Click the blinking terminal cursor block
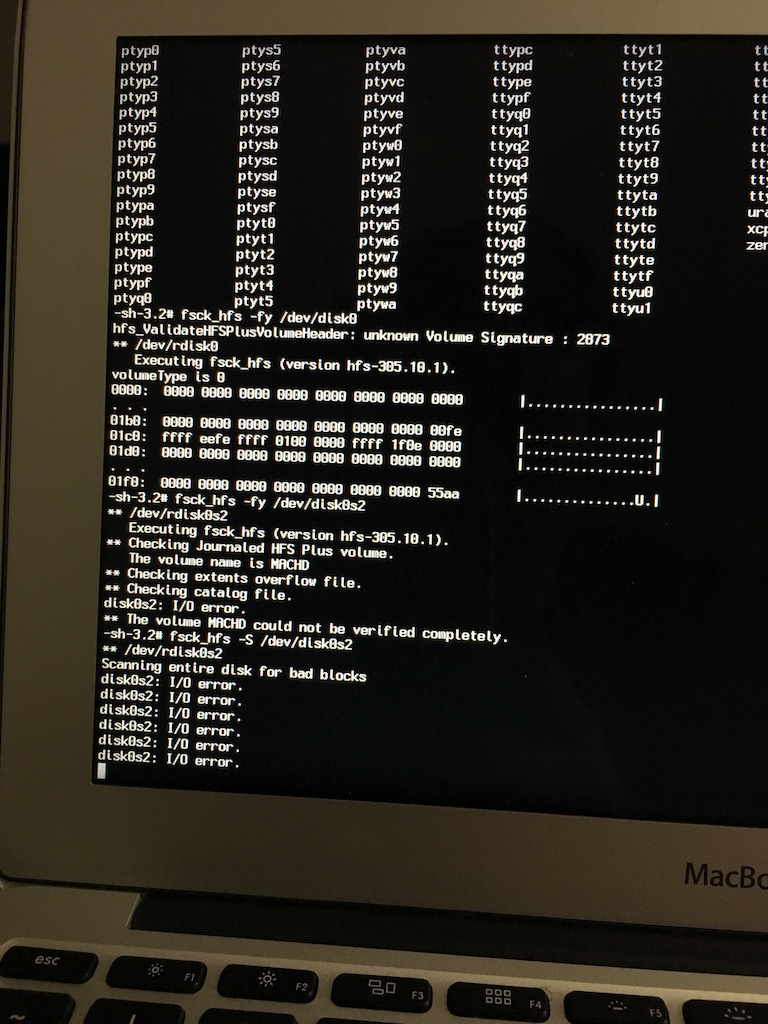The image size is (768, 1024). click(101, 770)
